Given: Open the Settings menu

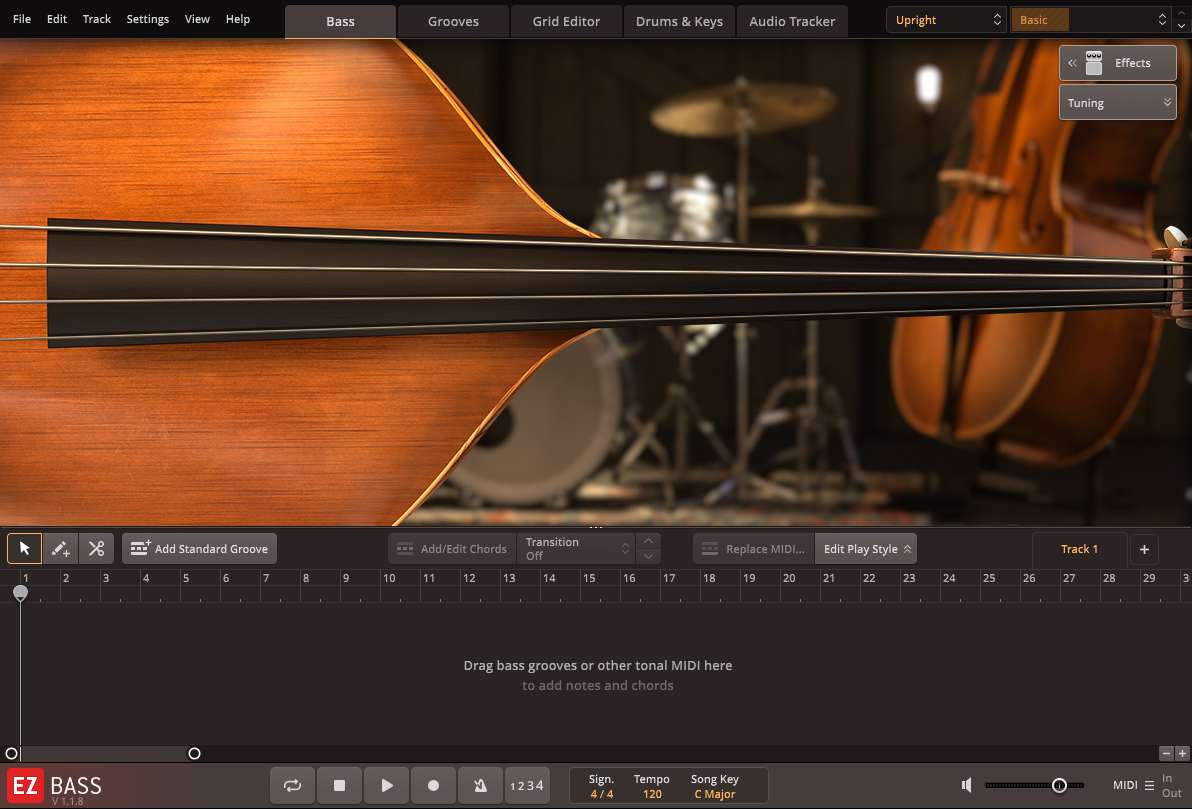Looking at the screenshot, I should [147, 18].
